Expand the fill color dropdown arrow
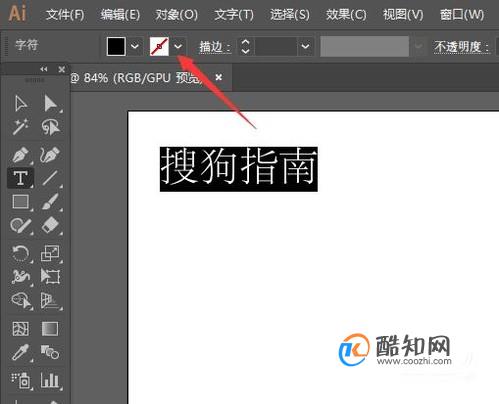This screenshot has width=499, height=404. 135,46
